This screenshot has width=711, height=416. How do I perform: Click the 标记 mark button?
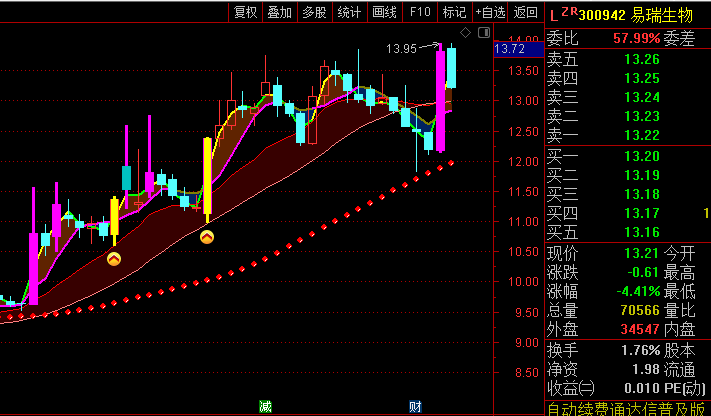454,12
